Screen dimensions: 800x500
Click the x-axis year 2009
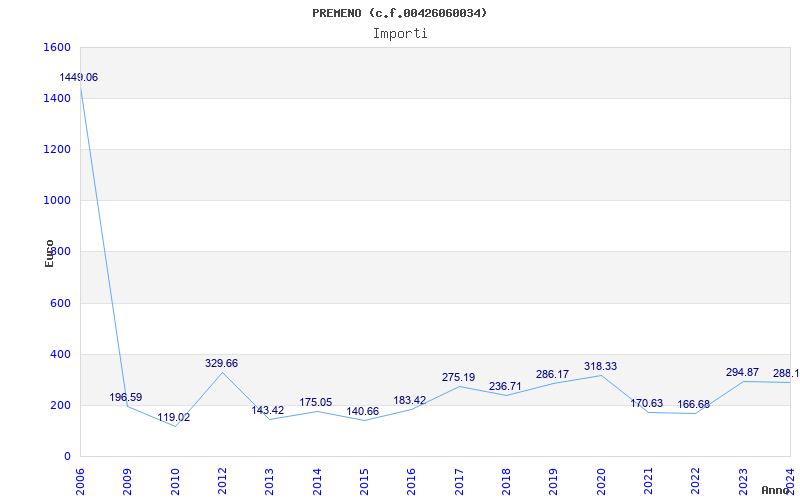128,482
